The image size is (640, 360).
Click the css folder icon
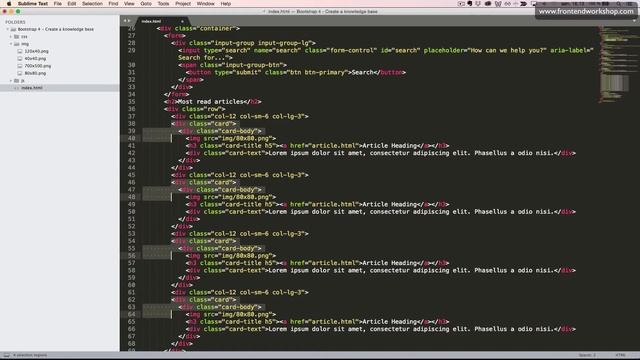[17, 37]
